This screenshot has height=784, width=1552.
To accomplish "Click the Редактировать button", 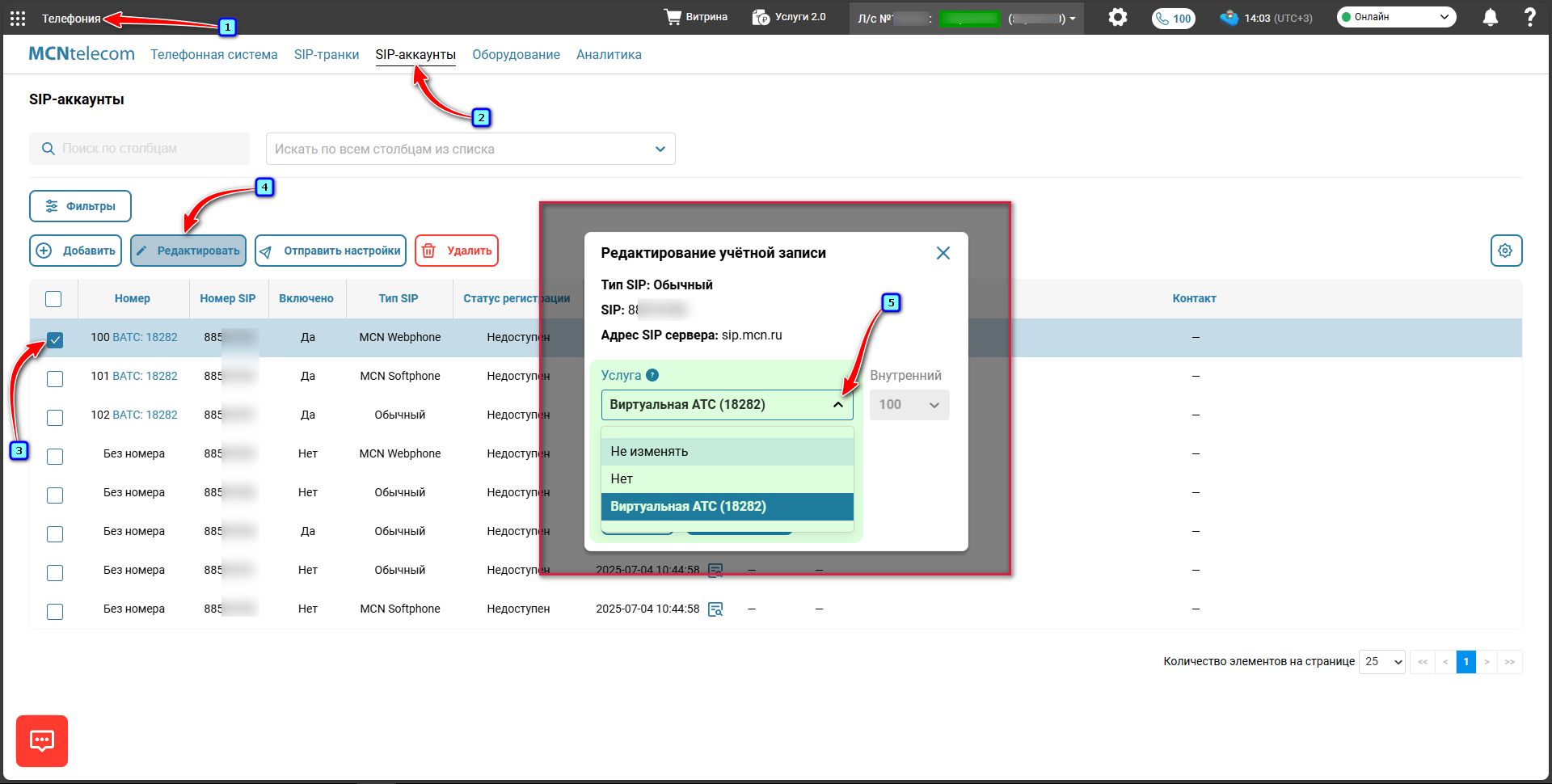I will [188, 251].
